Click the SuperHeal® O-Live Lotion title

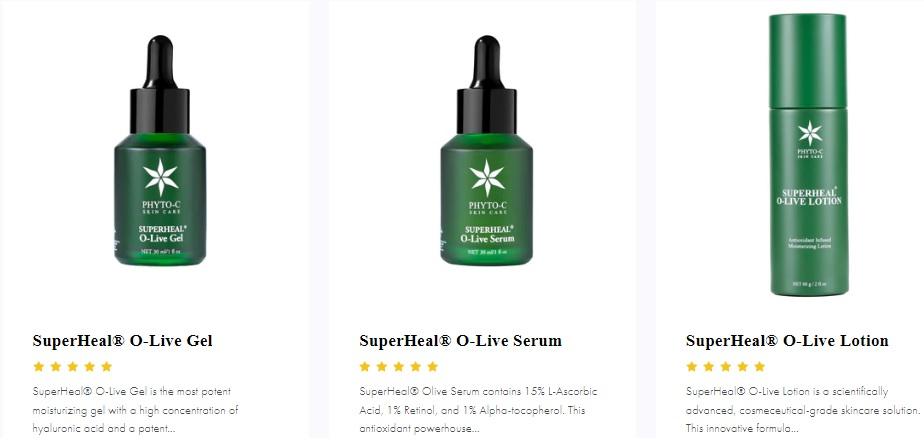click(x=787, y=340)
